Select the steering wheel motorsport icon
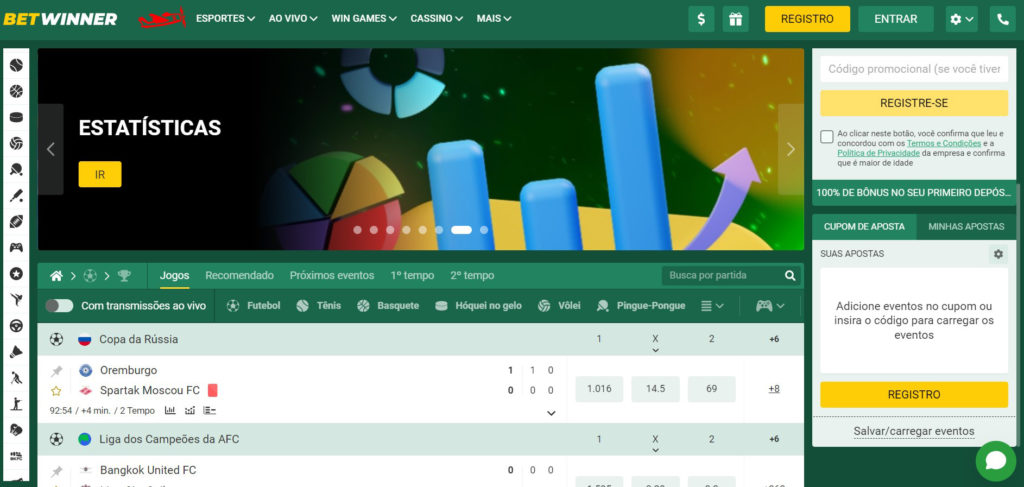1024x487 pixels. [16, 326]
